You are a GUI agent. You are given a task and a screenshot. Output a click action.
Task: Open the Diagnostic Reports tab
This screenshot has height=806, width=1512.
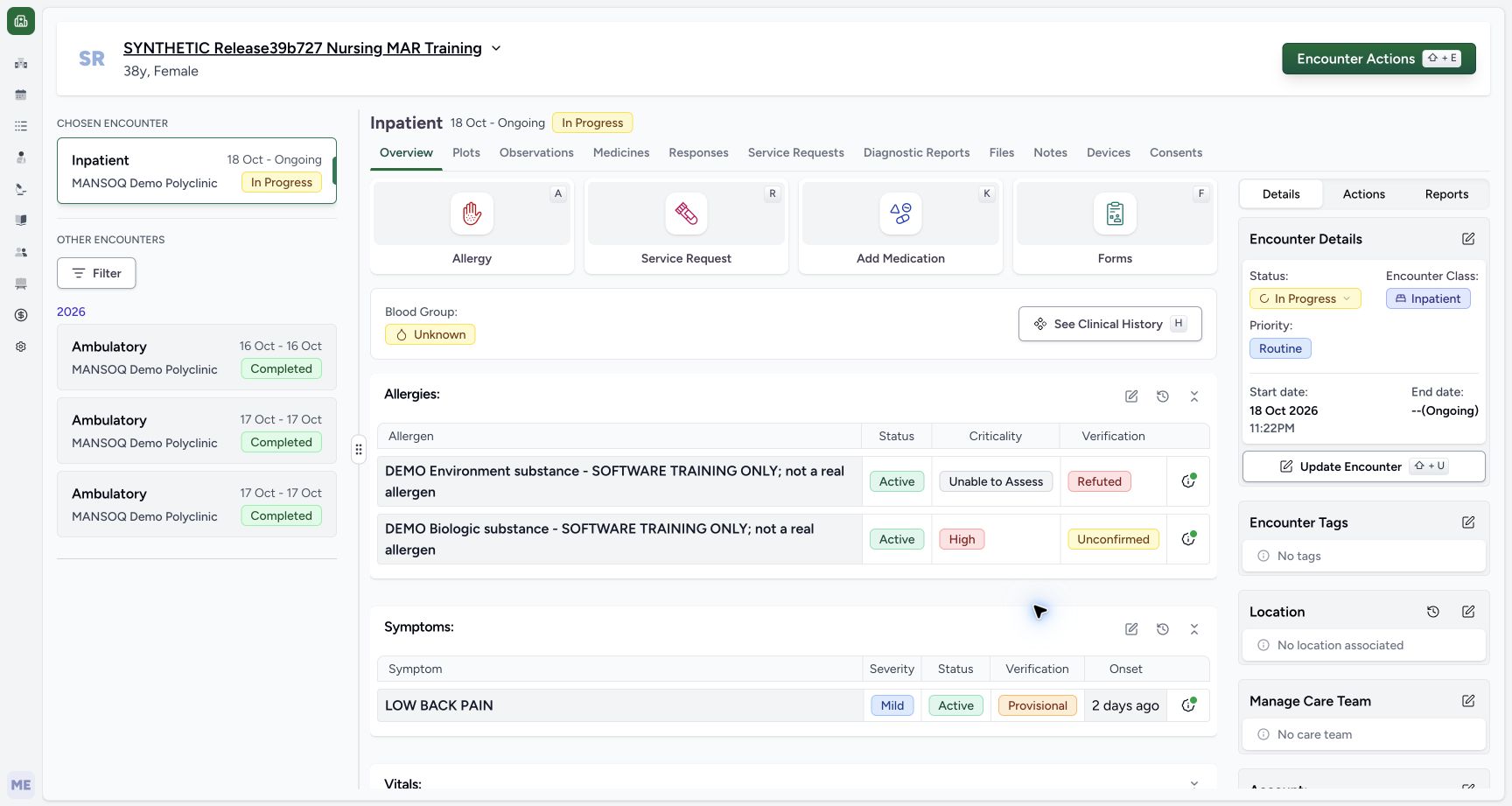click(x=916, y=152)
